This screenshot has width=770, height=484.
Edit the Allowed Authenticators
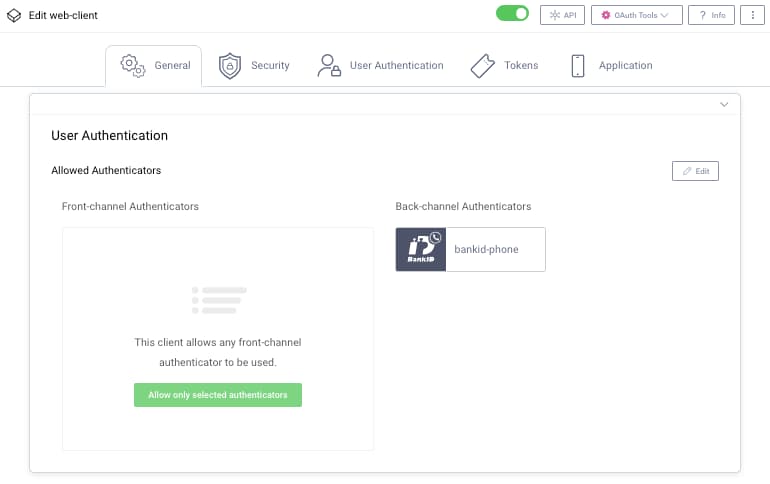click(x=695, y=171)
